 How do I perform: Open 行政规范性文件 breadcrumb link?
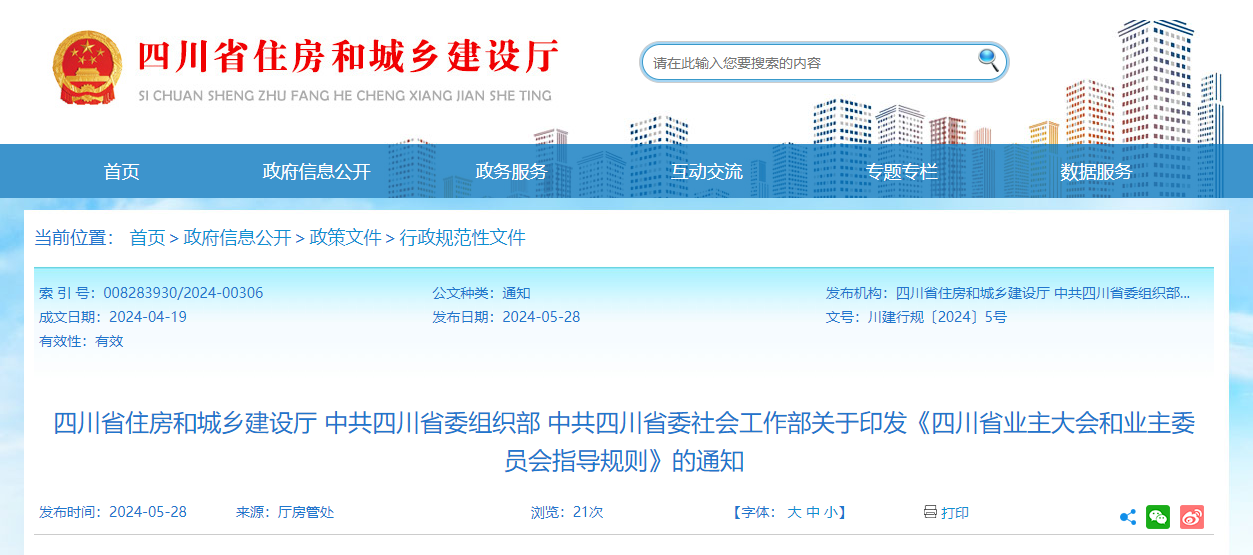coord(462,238)
